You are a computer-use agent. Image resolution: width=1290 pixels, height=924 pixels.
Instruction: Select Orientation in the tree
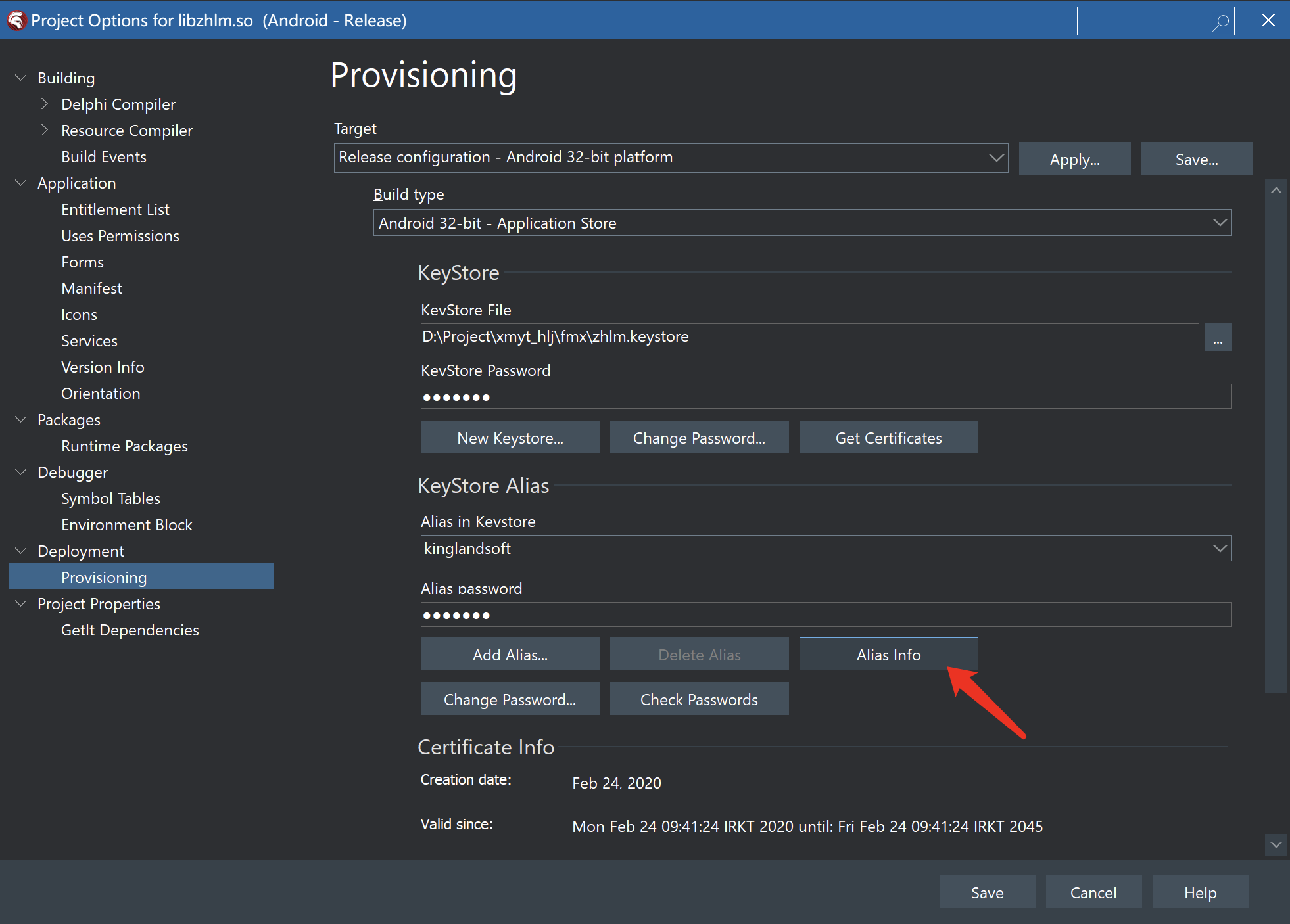(x=101, y=394)
